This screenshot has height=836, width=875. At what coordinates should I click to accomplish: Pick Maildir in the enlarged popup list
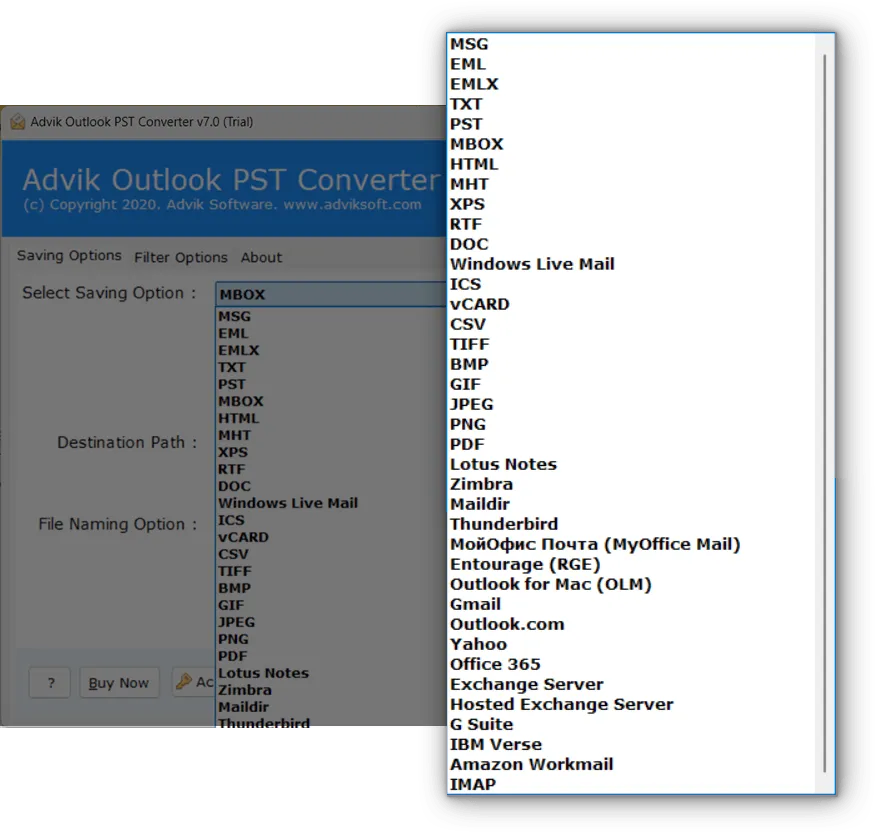[x=480, y=505]
